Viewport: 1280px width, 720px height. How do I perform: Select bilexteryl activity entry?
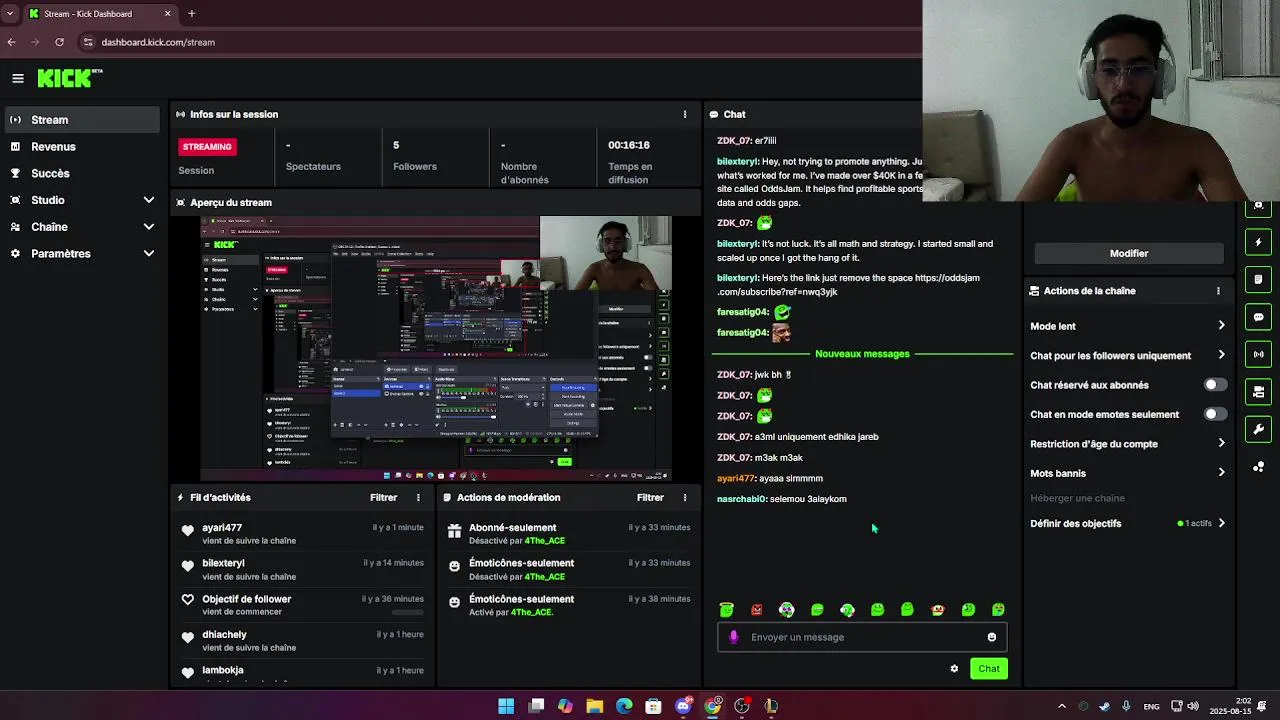(303, 570)
